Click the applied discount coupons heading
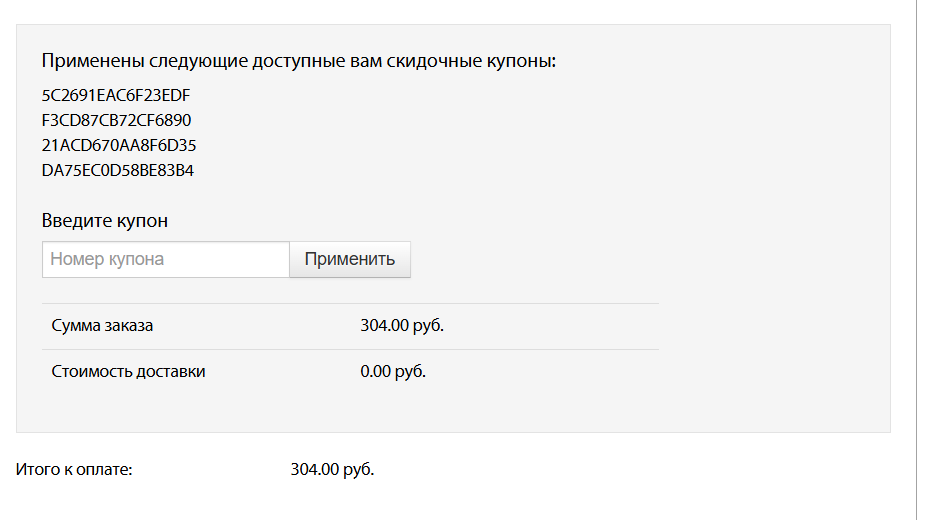Viewport: 936px width, 520px height. [298, 61]
